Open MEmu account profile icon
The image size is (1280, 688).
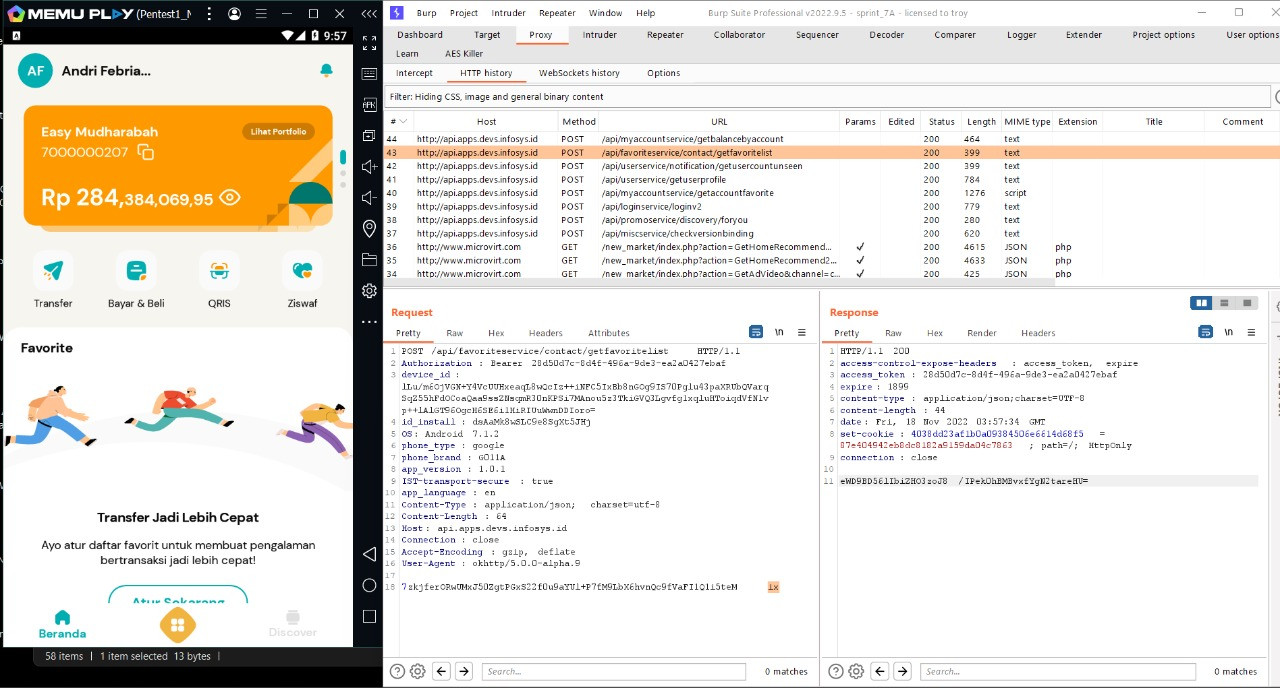click(x=234, y=14)
